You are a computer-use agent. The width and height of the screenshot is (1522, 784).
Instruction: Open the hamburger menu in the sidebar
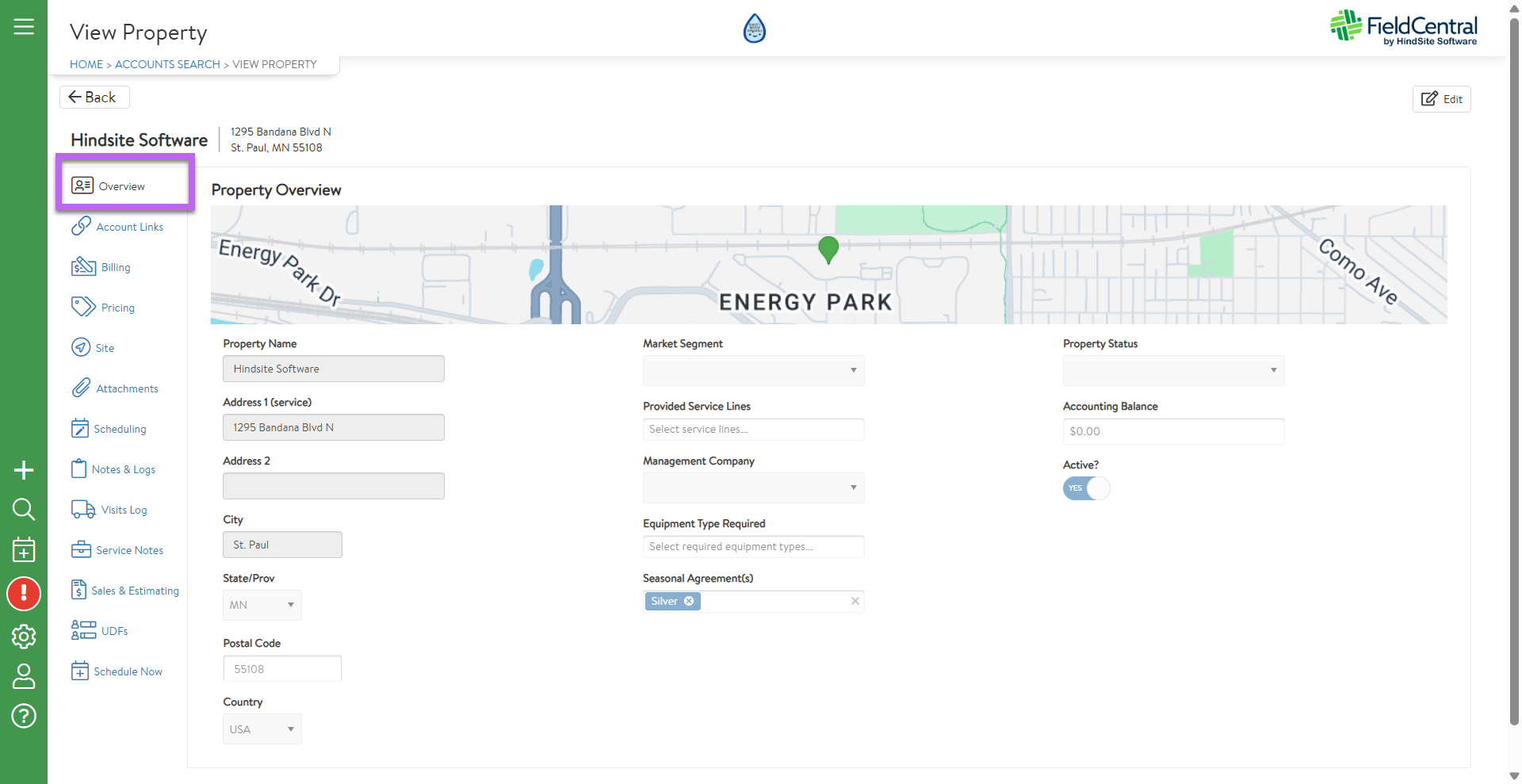click(x=24, y=27)
